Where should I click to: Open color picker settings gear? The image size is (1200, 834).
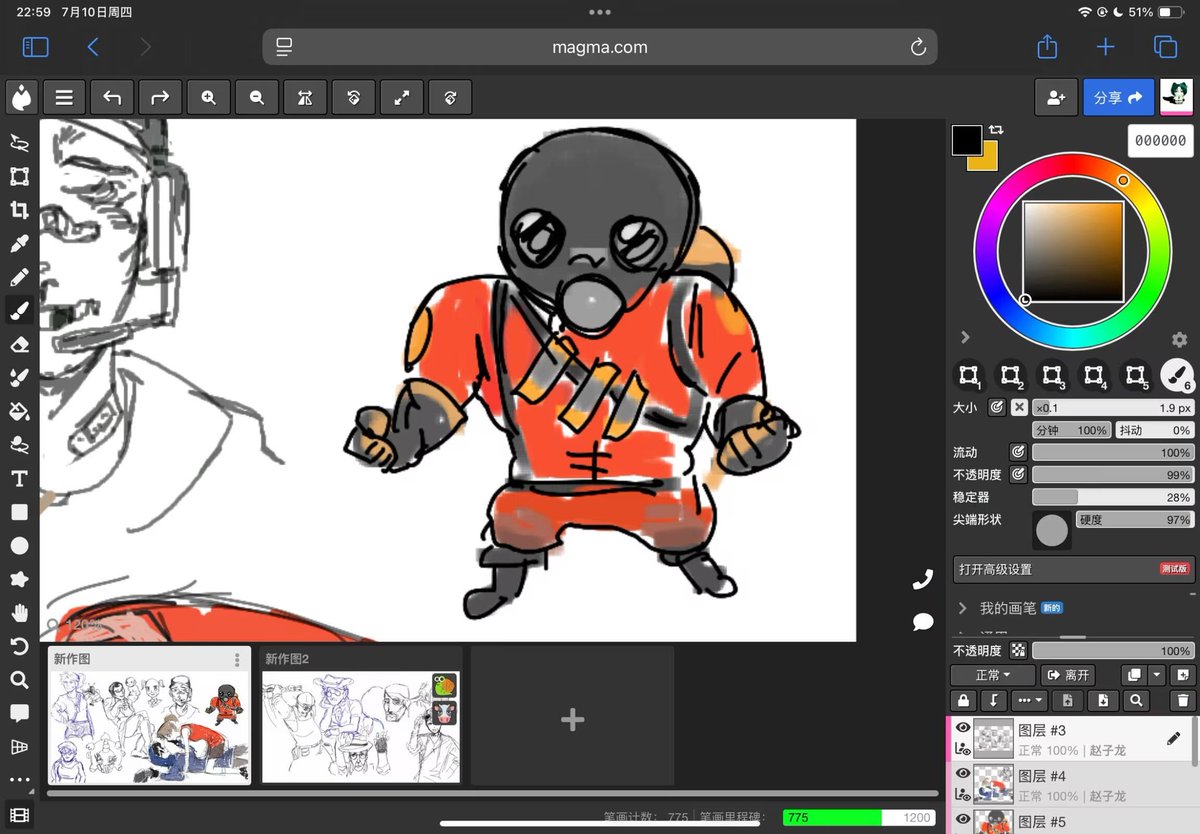point(1180,340)
